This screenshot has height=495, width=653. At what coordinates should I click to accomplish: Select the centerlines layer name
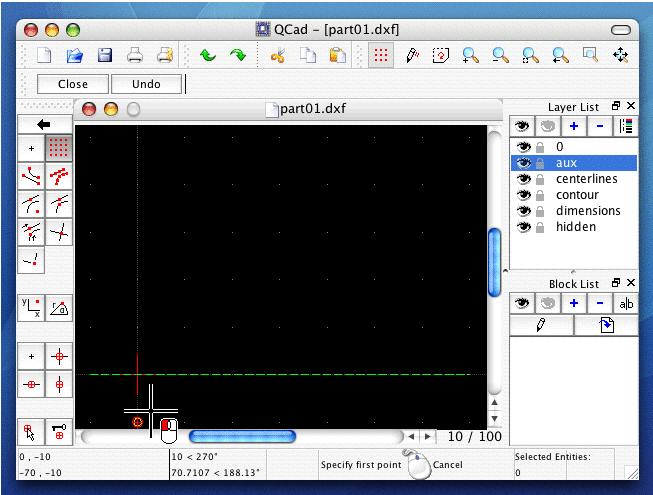(x=586, y=179)
